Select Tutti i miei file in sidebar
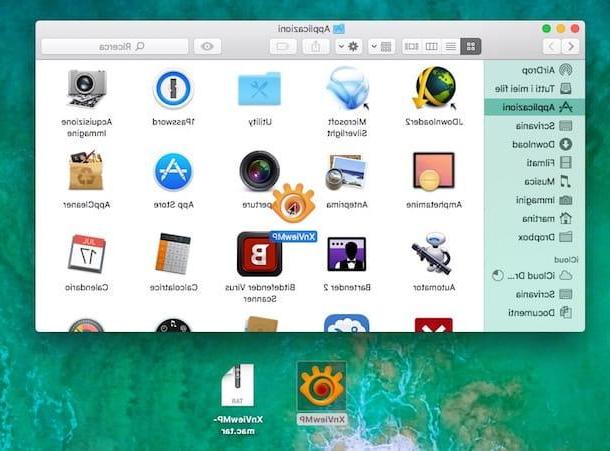This screenshot has width=610, height=451. [x=533, y=89]
